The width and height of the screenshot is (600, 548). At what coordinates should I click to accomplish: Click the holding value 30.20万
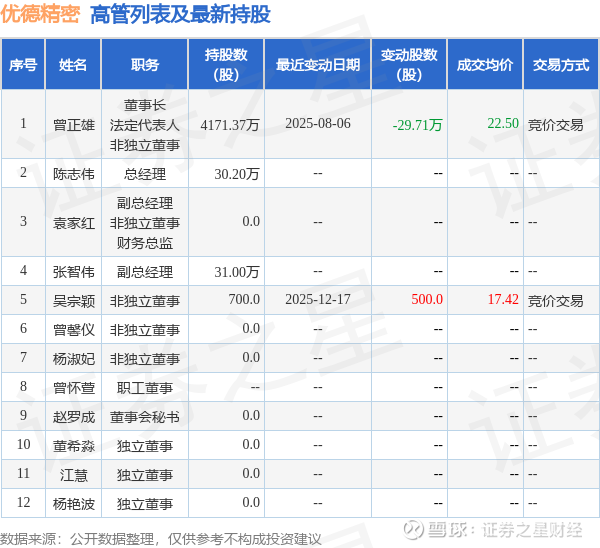(237, 174)
